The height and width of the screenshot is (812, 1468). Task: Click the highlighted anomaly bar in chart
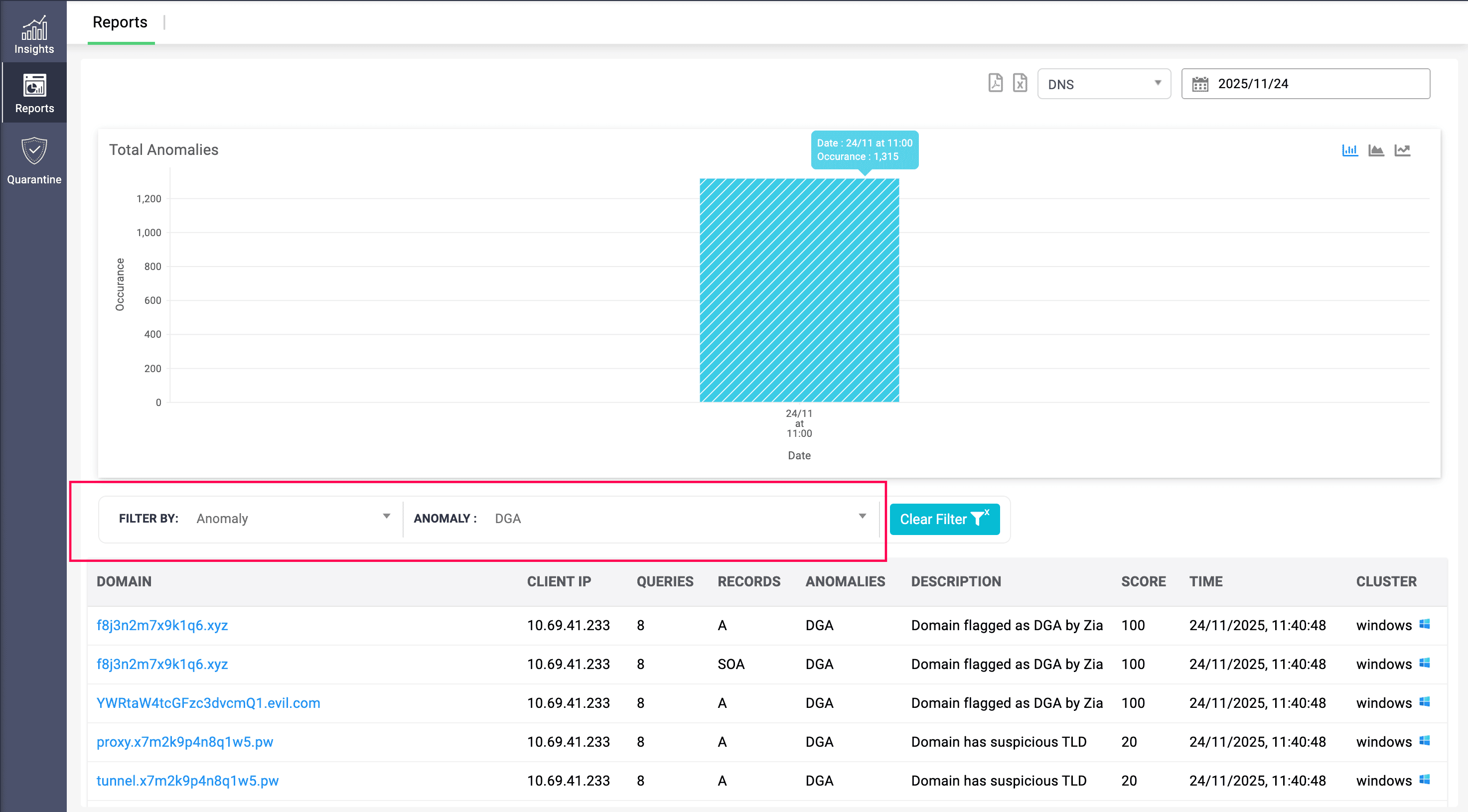coord(799,290)
